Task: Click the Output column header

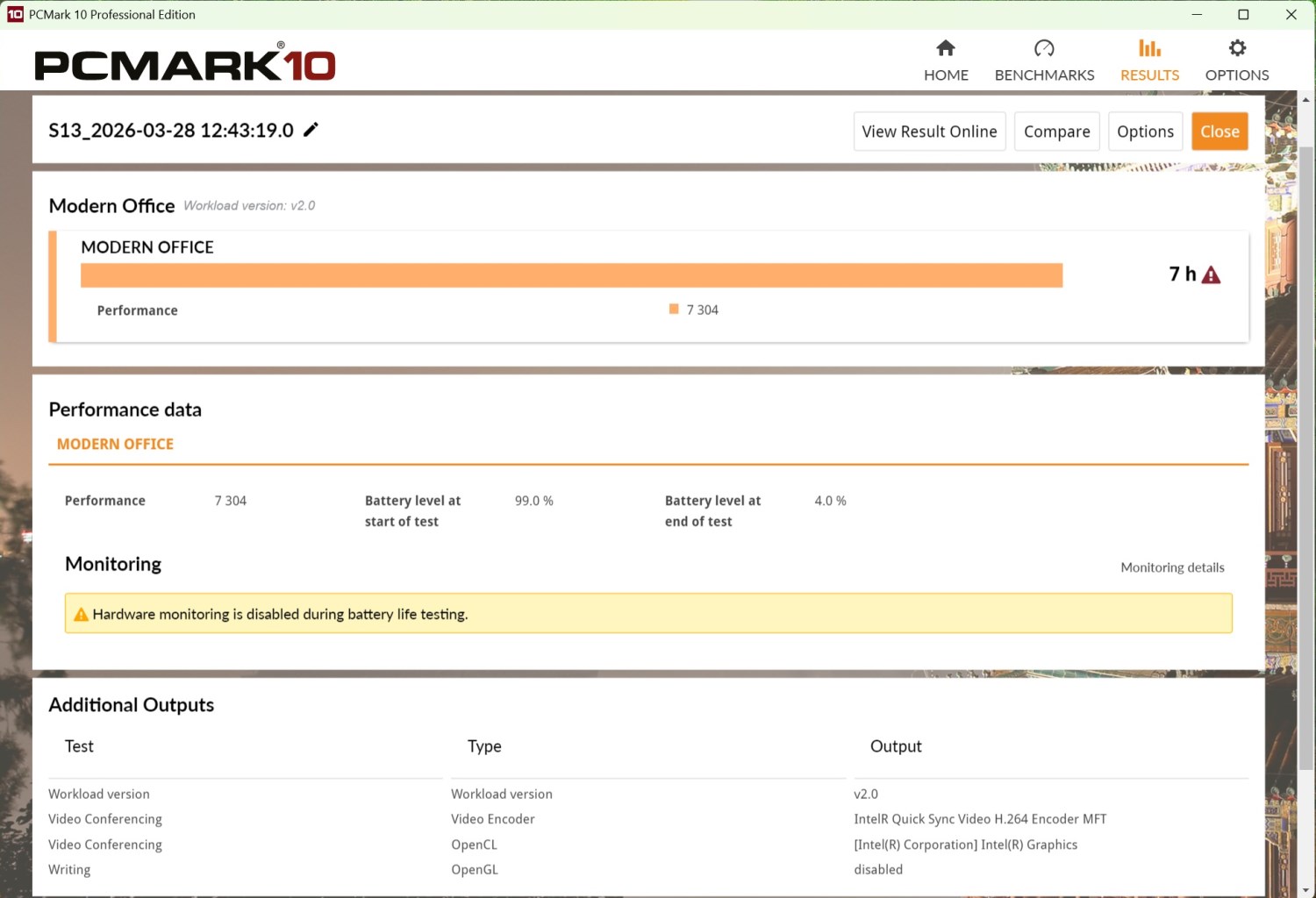Action: click(896, 746)
